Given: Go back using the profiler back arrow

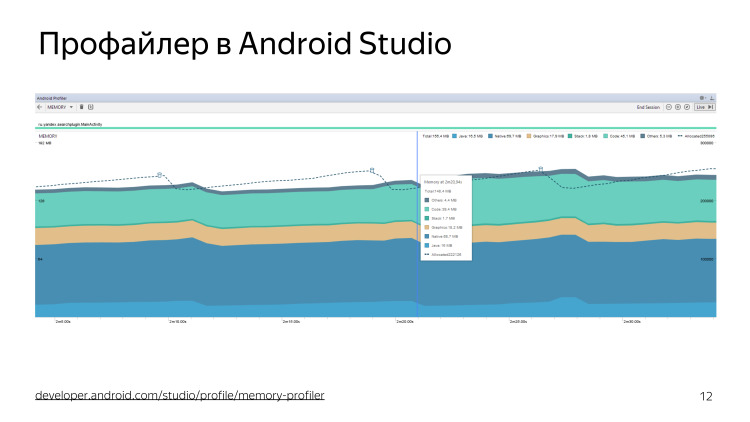Looking at the screenshot, I should [x=40, y=107].
